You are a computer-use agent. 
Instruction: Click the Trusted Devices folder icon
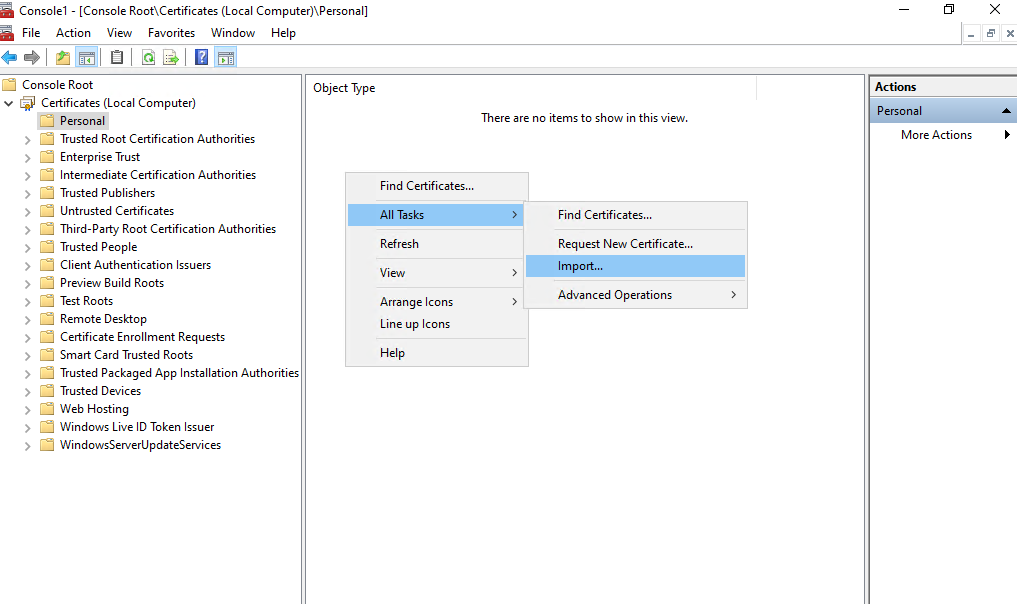click(47, 391)
